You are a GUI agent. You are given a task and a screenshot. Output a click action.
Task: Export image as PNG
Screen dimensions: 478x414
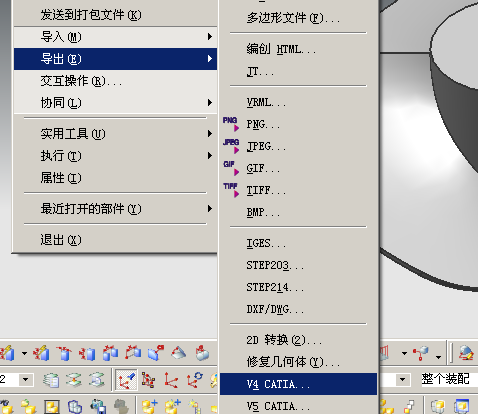[x=298, y=124]
